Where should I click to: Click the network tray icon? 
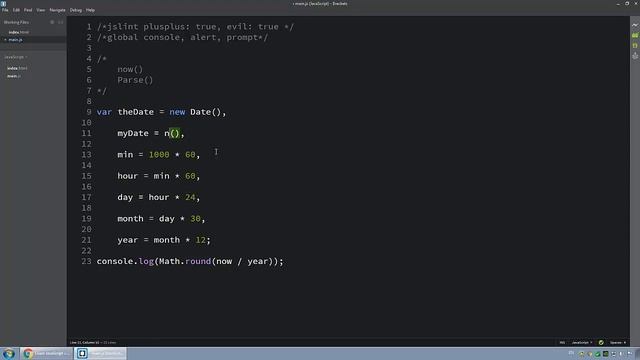coord(613,354)
